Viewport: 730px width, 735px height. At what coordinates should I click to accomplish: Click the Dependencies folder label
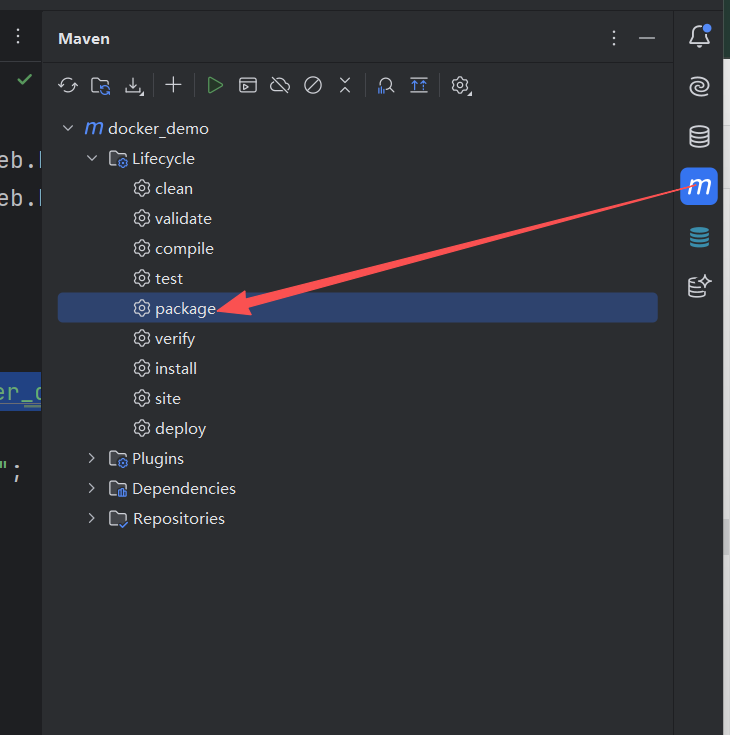184,488
